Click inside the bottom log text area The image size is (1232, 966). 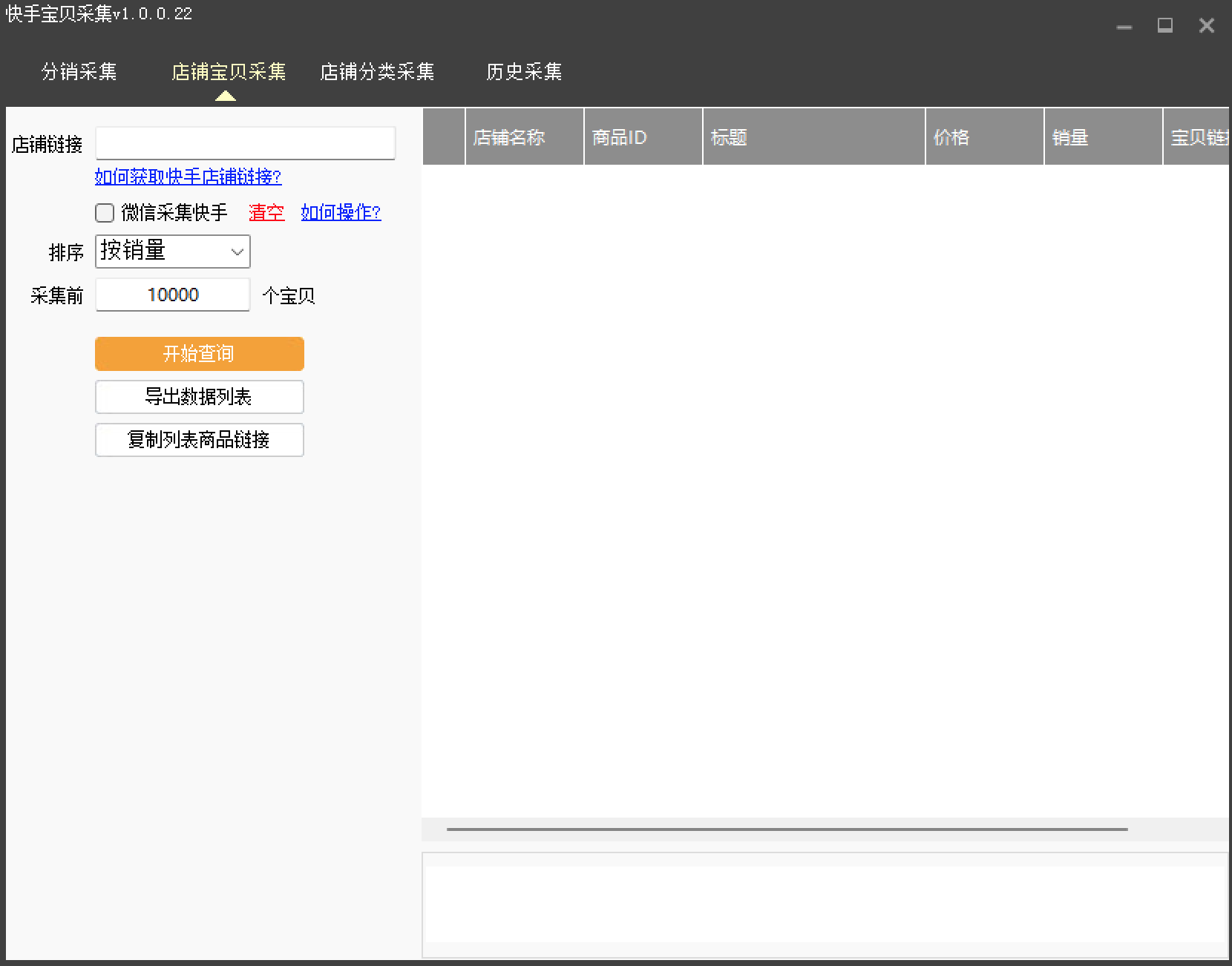pos(825,905)
